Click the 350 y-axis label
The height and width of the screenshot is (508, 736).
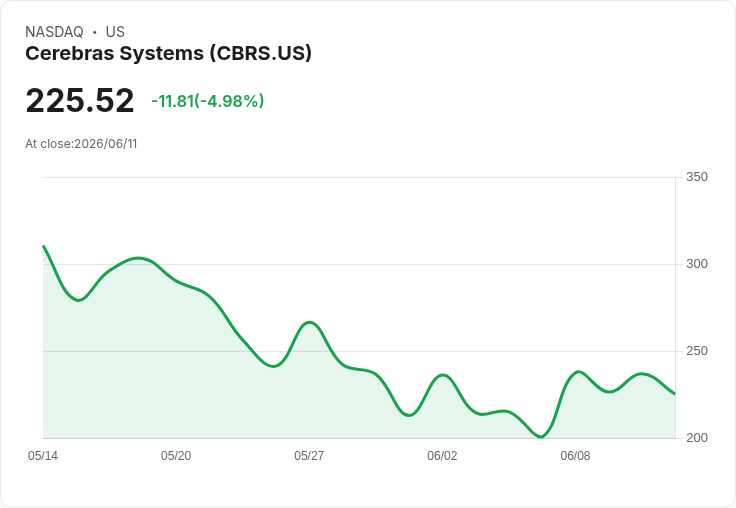(x=697, y=177)
